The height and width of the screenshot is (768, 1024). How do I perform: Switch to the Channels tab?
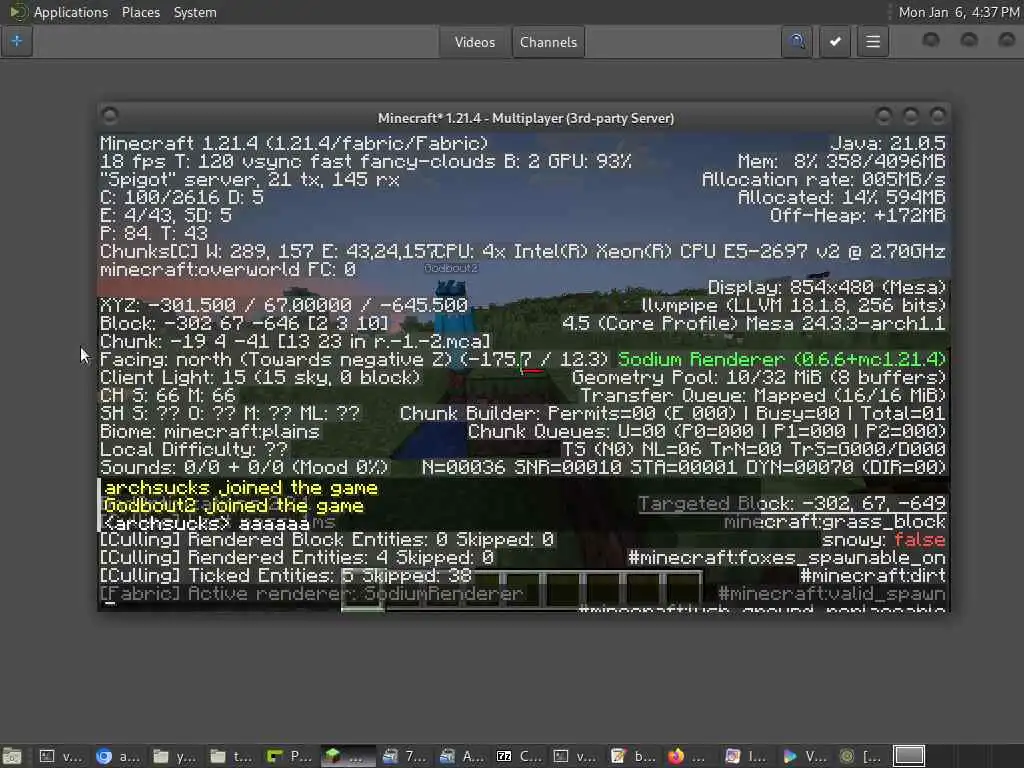tap(549, 42)
